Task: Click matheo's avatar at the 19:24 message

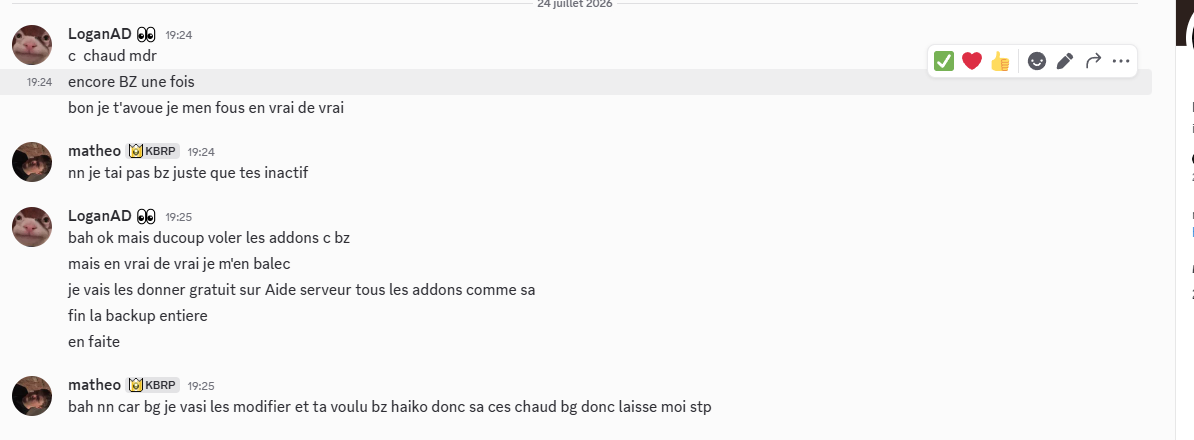Action: 32,161
